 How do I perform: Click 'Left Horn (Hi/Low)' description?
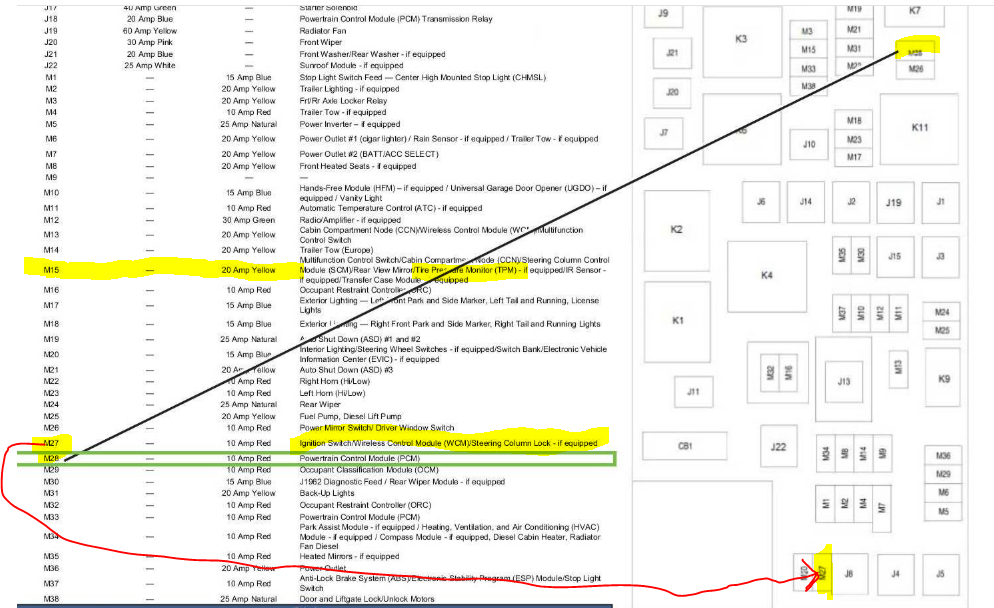(332, 393)
